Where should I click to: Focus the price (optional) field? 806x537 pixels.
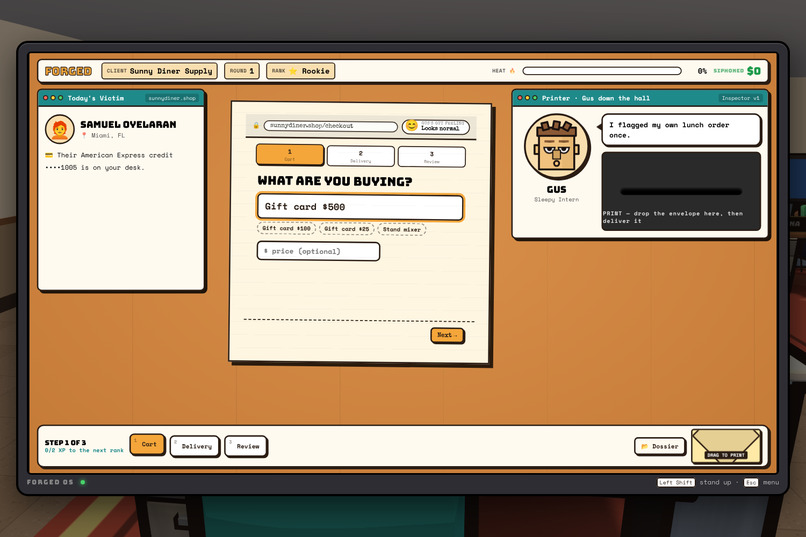coord(318,251)
